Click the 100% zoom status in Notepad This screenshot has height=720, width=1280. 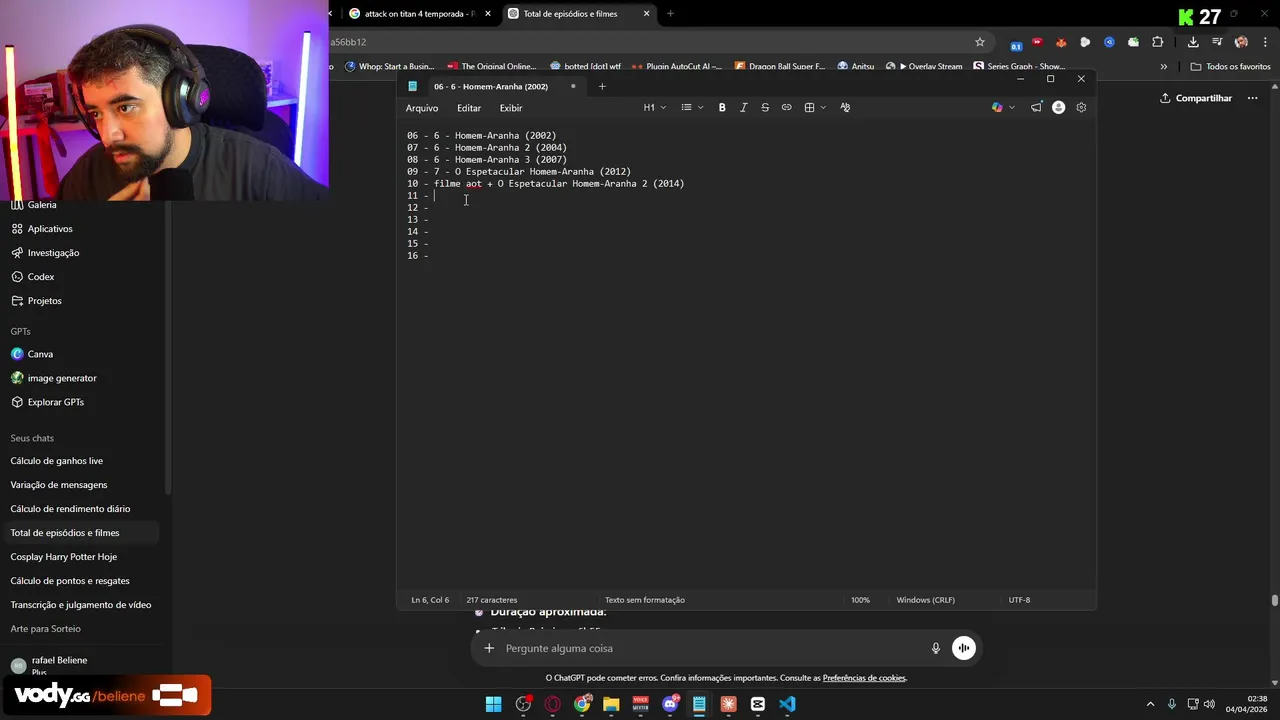point(860,600)
